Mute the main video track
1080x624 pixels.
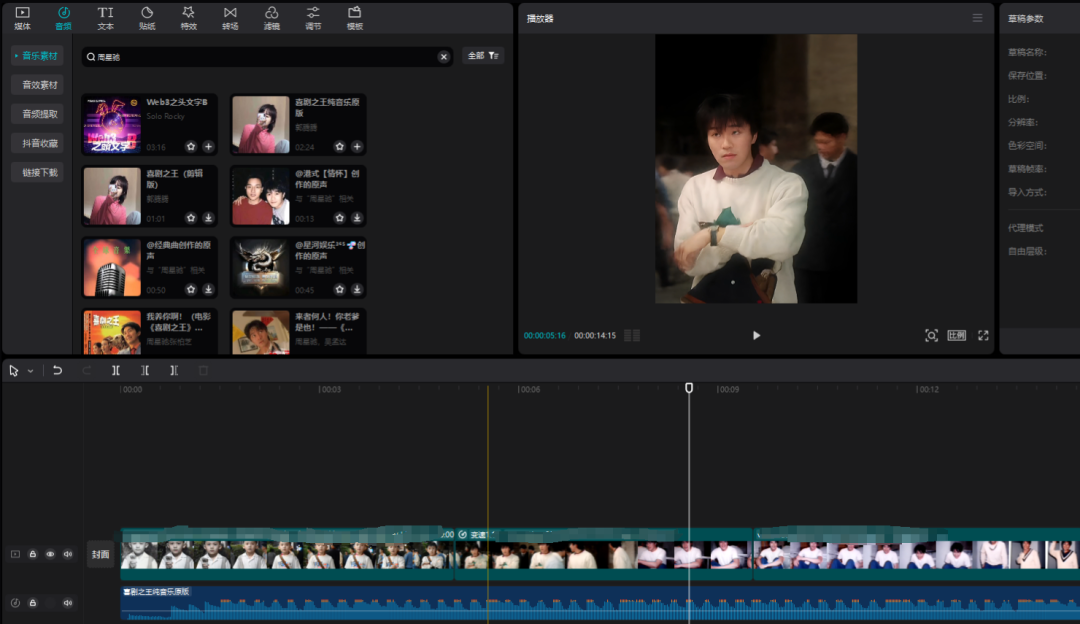tap(68, 554)
